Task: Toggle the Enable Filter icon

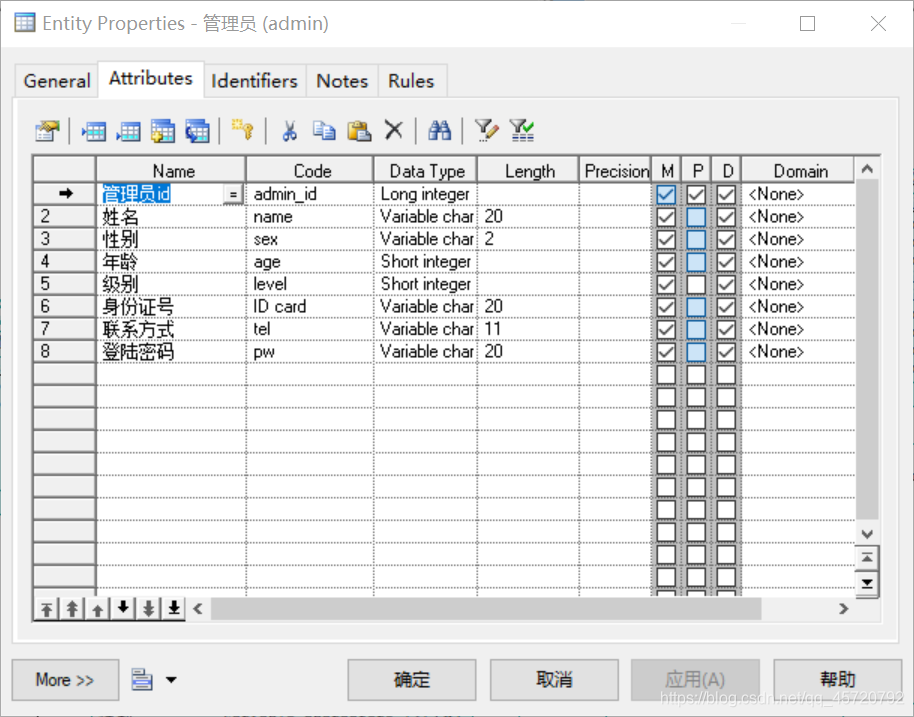Action: point(522,131)
